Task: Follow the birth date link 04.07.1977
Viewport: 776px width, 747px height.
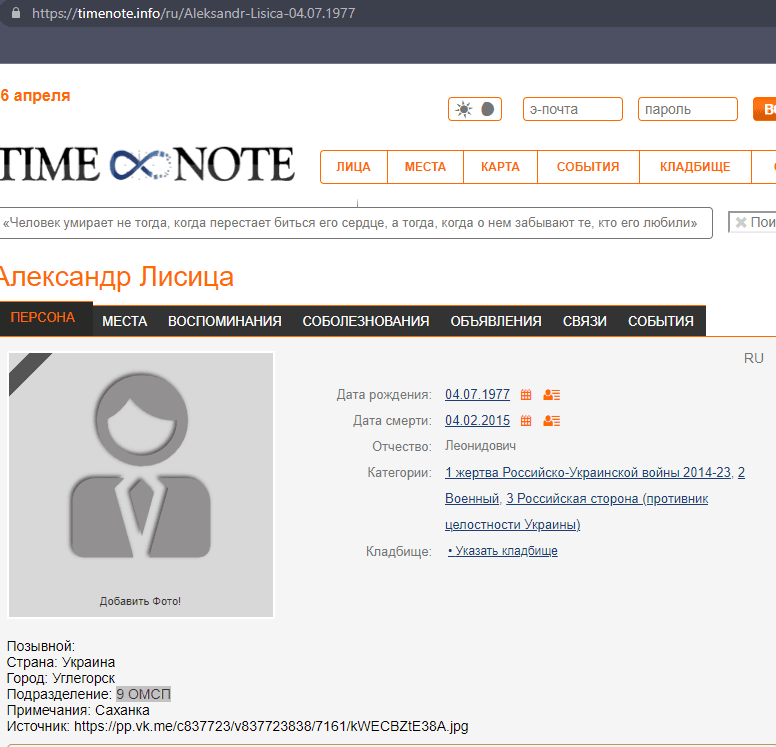Action: pyautogui.click(x=477, y=395)
